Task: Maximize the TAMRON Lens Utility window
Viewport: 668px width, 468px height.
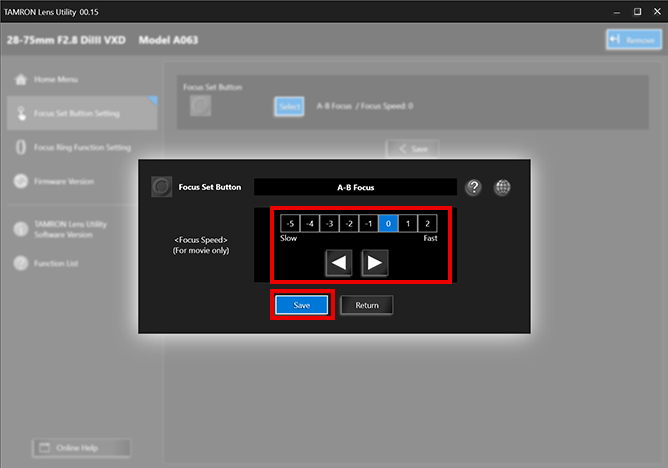Action: click(x=637, y=11)
